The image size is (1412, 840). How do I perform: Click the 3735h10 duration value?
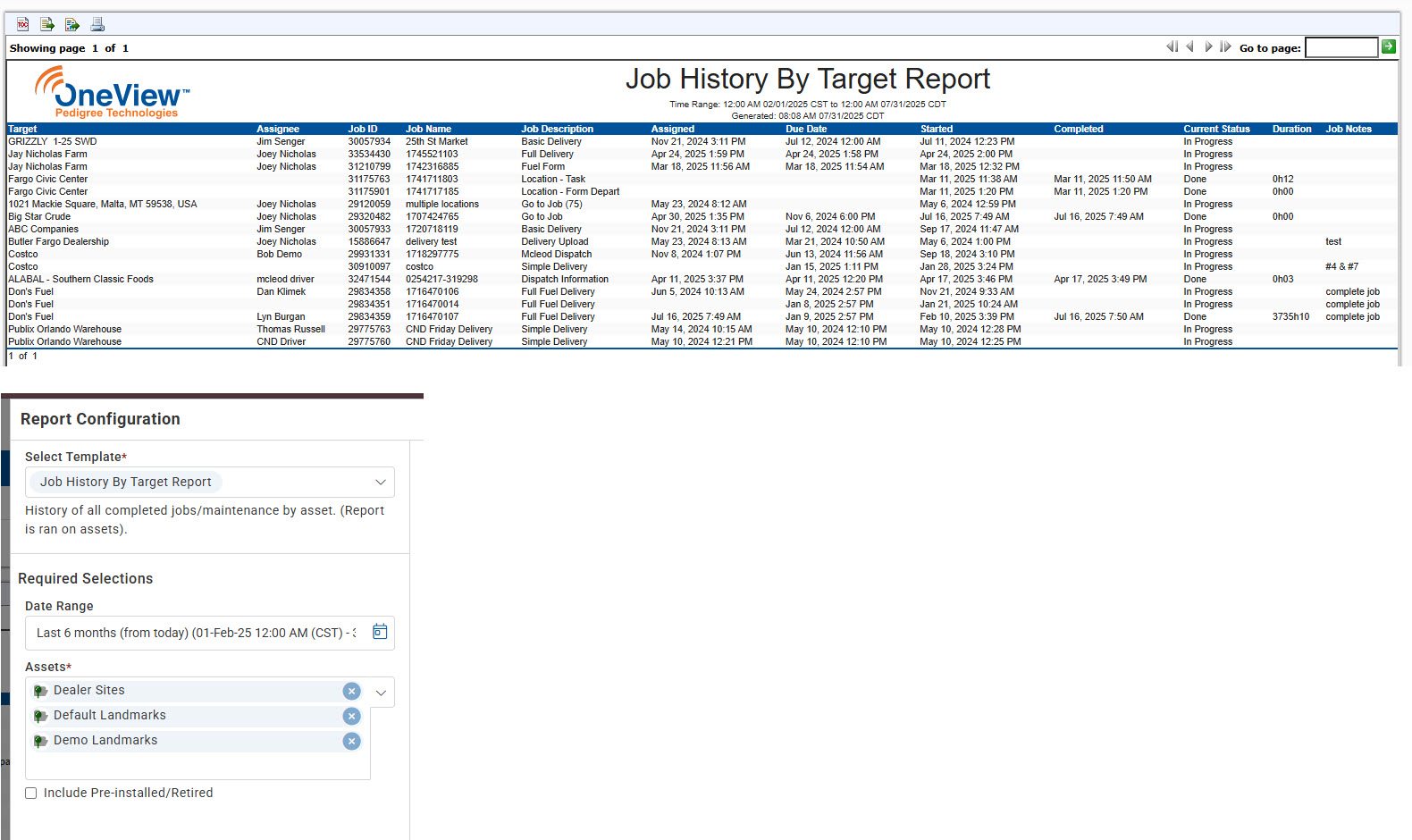point(1291,316)
